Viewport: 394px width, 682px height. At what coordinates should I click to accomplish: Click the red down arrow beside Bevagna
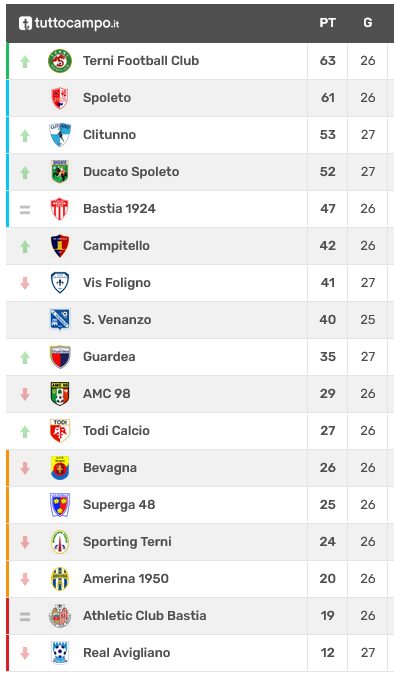(x=25, y=468)
